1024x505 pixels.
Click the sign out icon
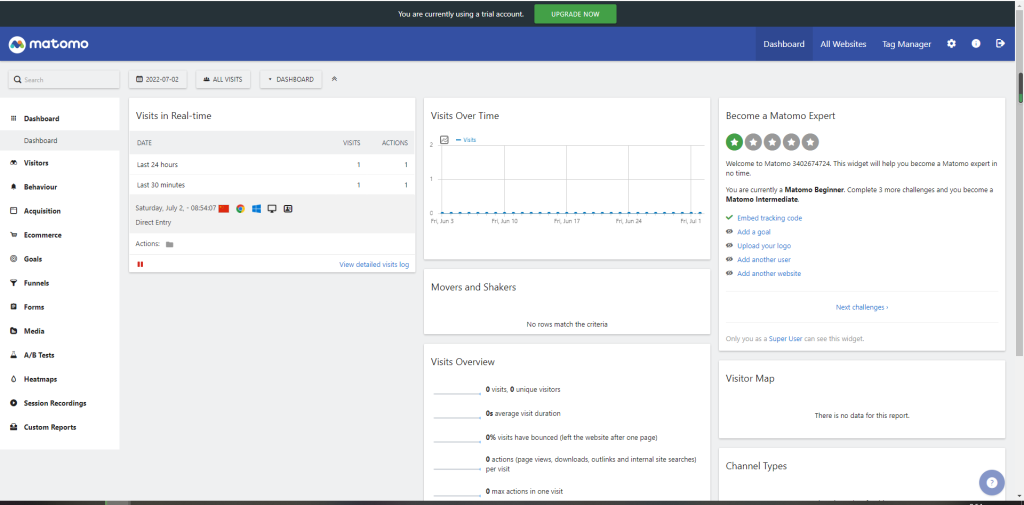coord(1000,44)
